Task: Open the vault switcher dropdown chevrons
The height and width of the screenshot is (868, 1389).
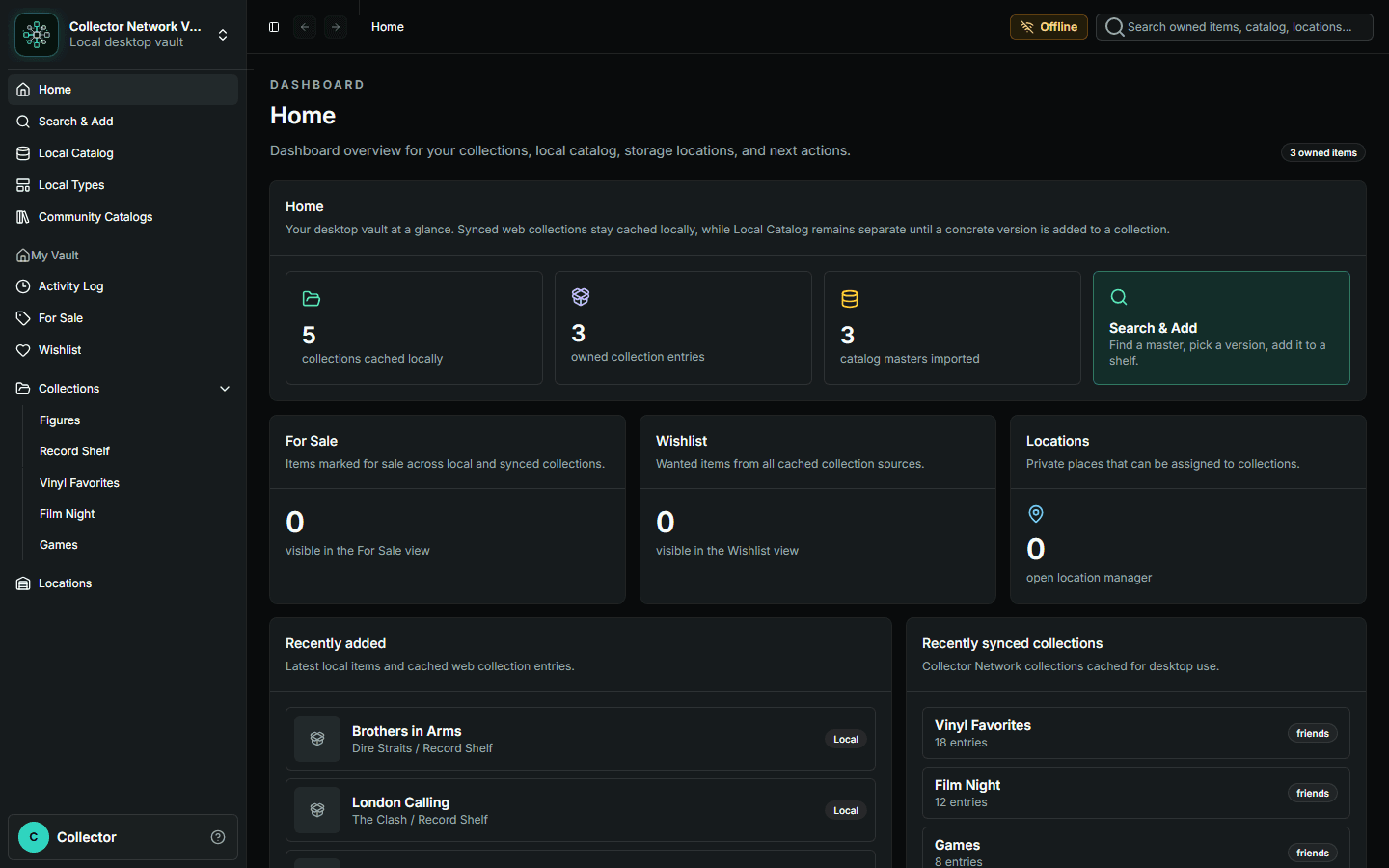Action: pos(223,35)
